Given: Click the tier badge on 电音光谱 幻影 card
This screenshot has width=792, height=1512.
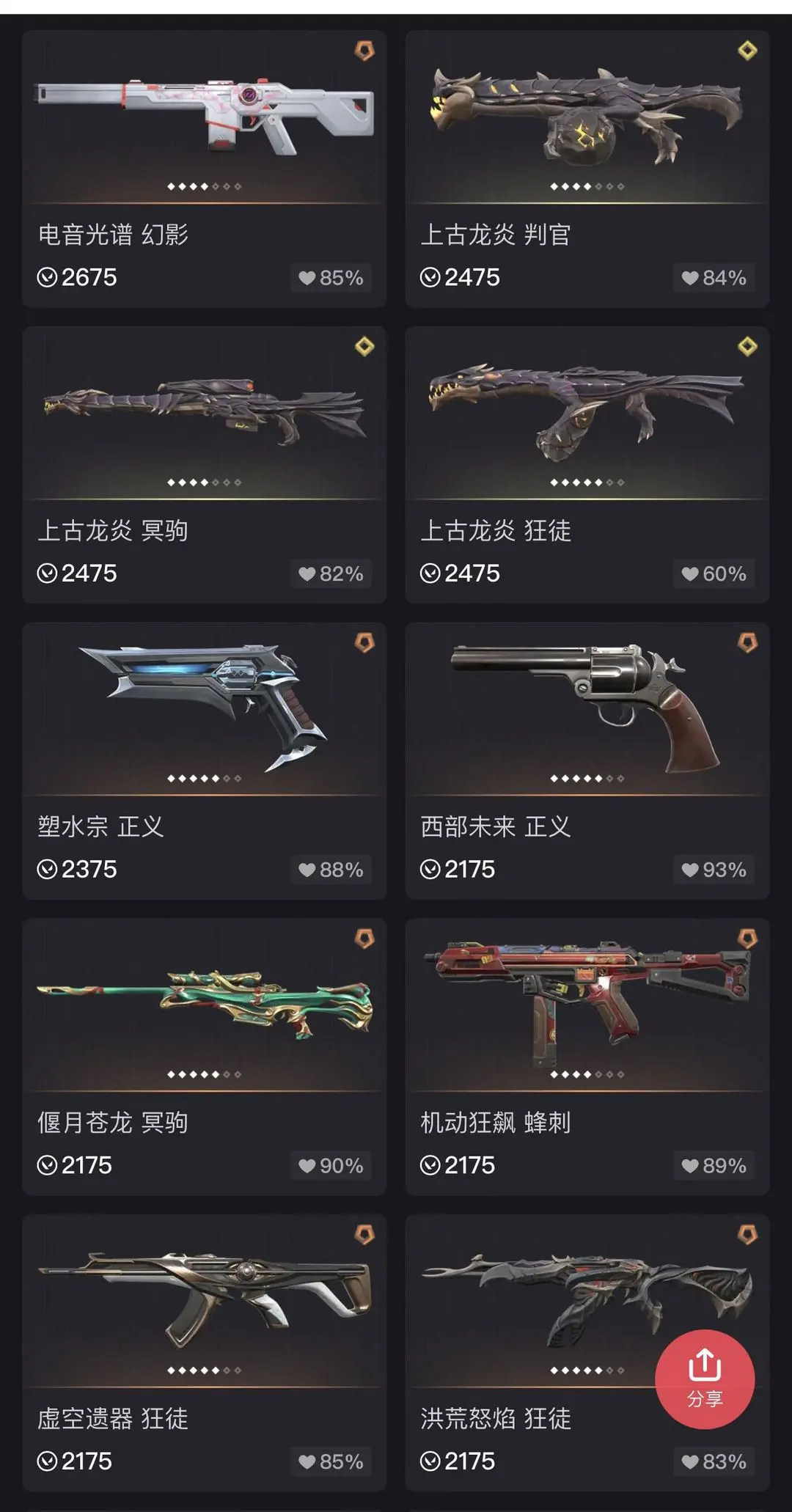Looking at the screenshot, I should point(364,51).
